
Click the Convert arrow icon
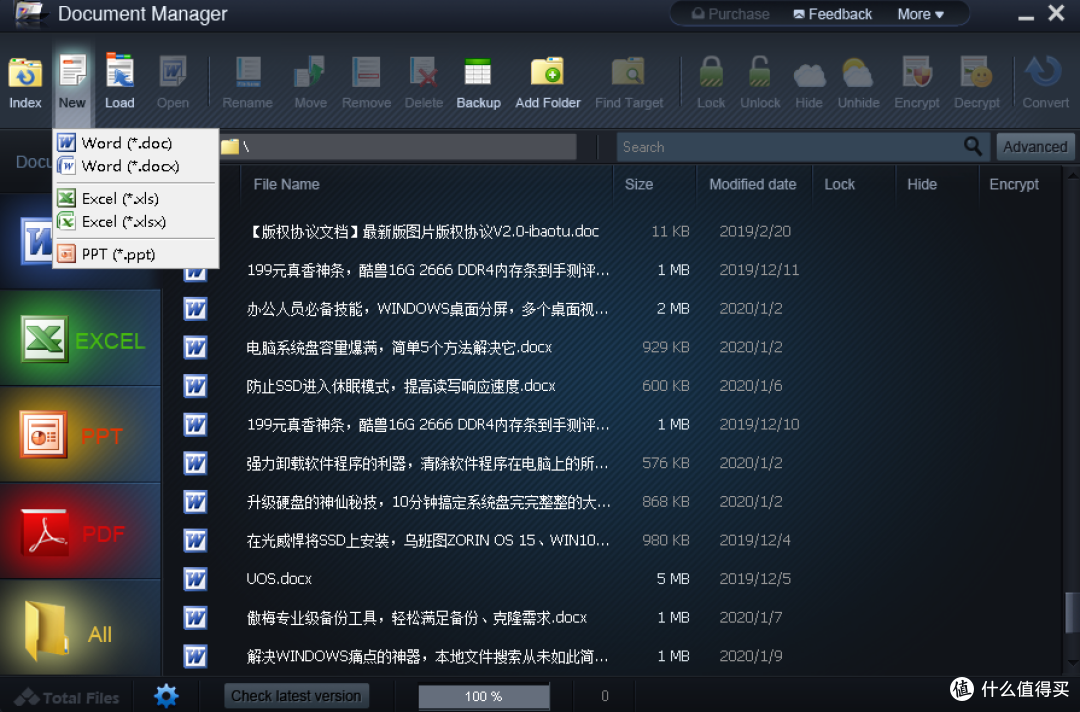(x=1044, y=72)
